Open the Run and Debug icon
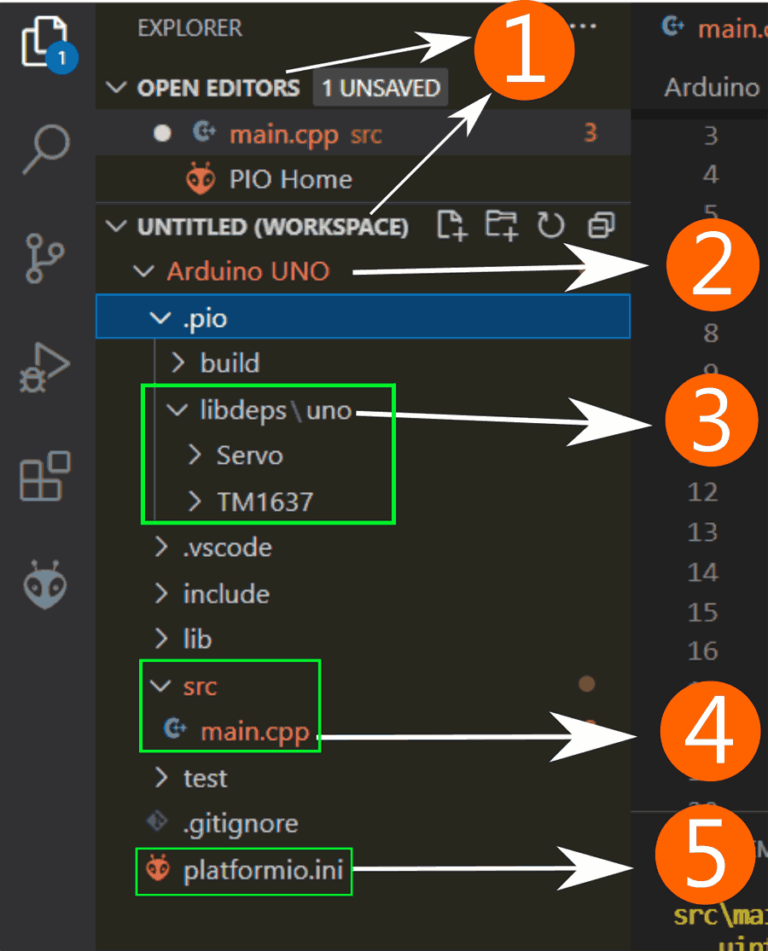768x951 pixels. click(45, 368)
